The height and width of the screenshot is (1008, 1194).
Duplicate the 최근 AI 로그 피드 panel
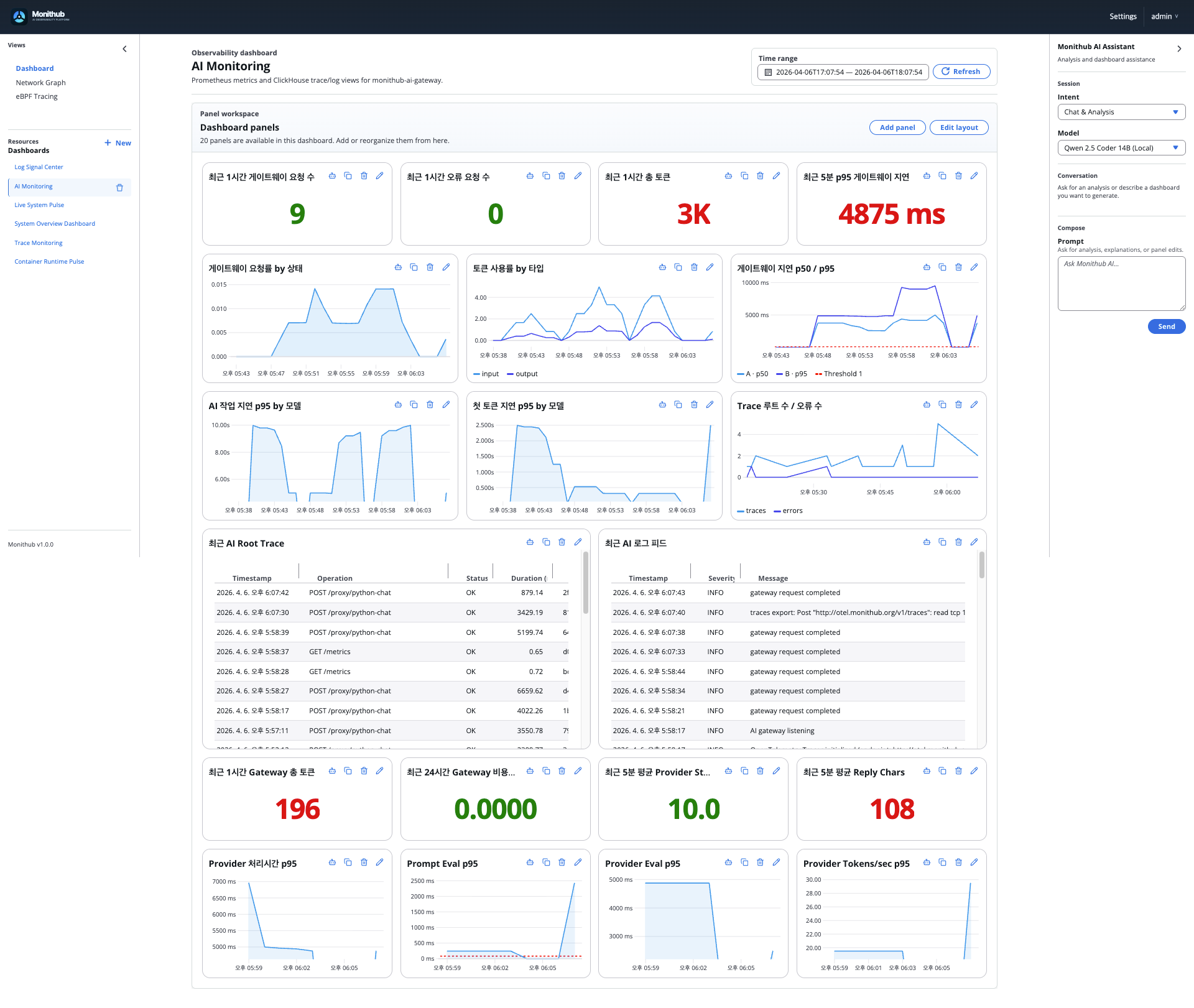pos(942,542)
